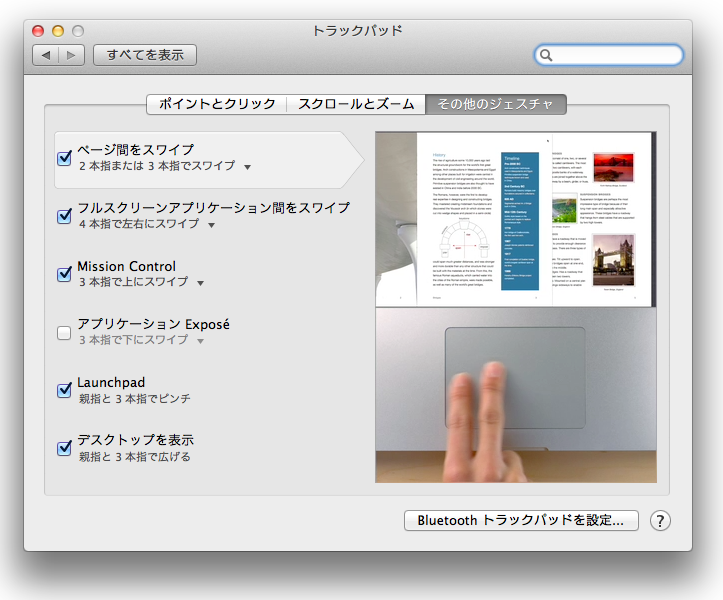Open the 3本指で上にスワイプ dropdown
The width and height of the screenshot is (723, 600).
click(x=201, y=283)
